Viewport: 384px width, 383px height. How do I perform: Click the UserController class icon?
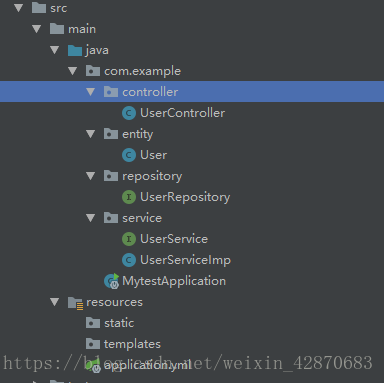(129, 113)
